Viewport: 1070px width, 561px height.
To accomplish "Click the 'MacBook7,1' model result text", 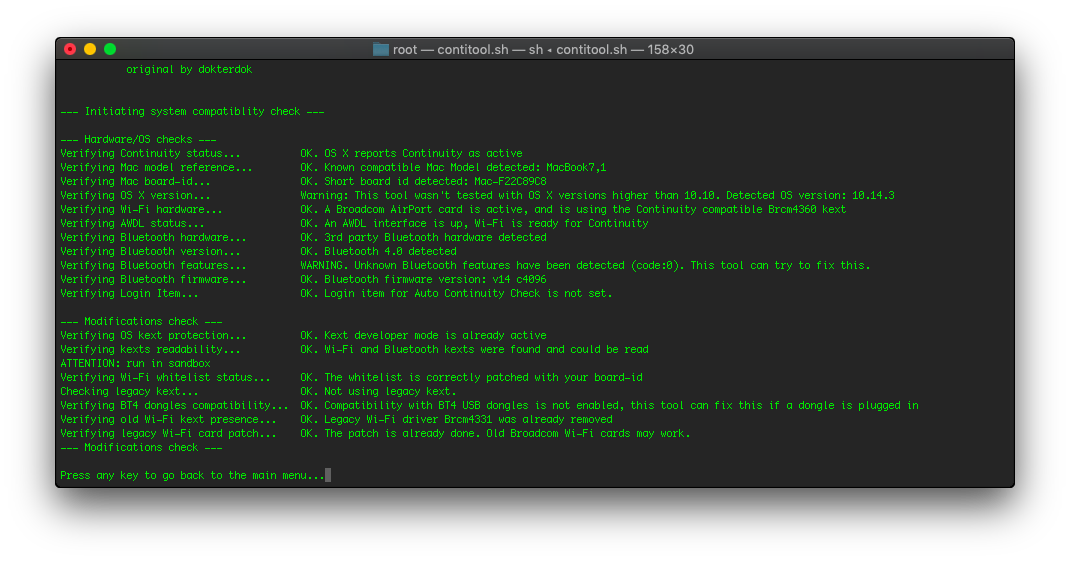I will point(576,167).
